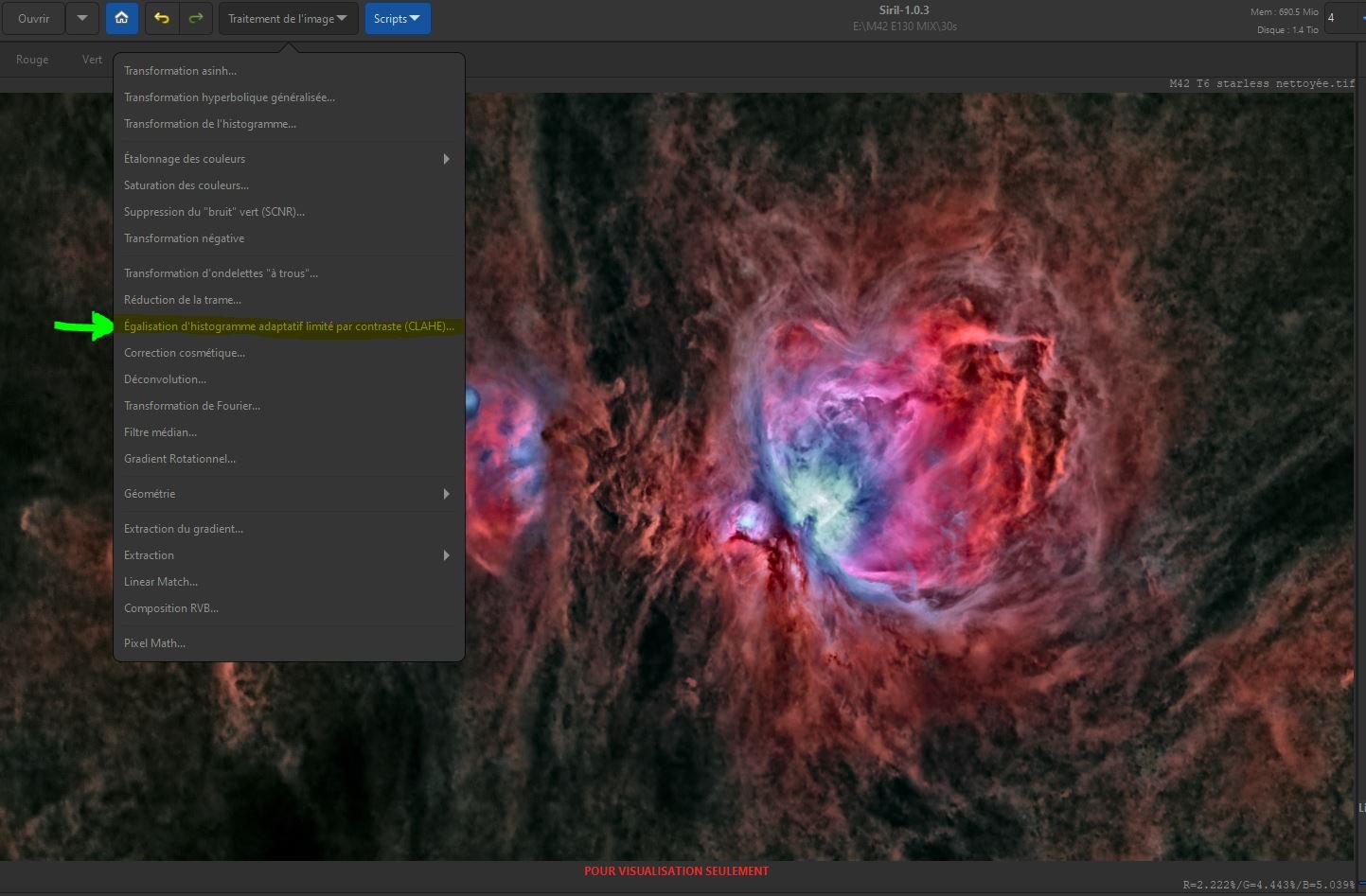
Task: Click the file name M42 T6 starless nettoyée.tif
Action: 1262,83
